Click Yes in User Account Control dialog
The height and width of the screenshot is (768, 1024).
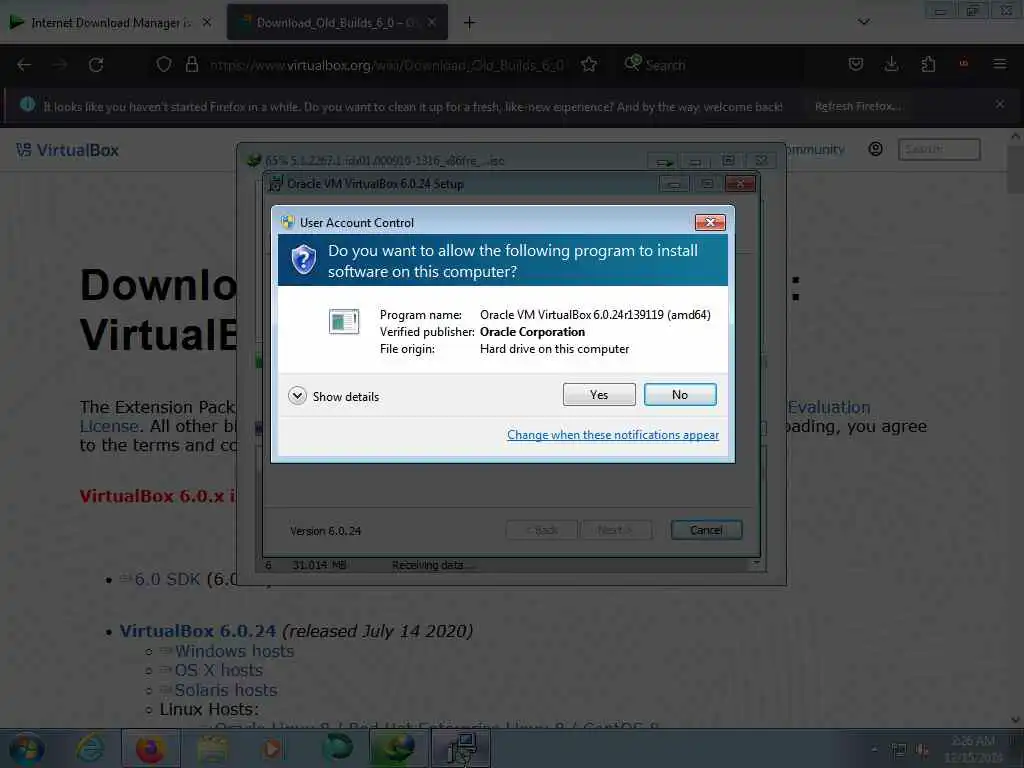[599, 394]
